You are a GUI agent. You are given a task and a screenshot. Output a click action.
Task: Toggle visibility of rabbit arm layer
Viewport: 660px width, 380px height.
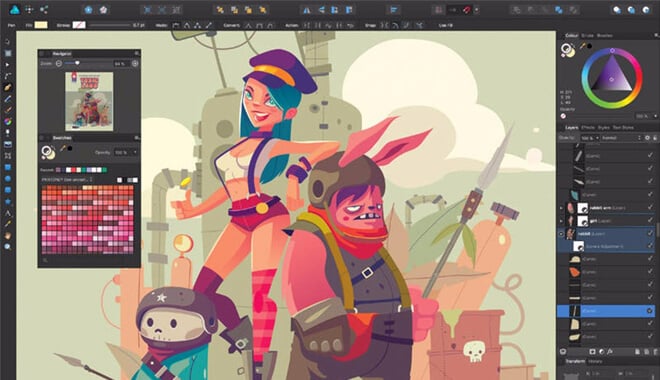click(x=650, y=207)
